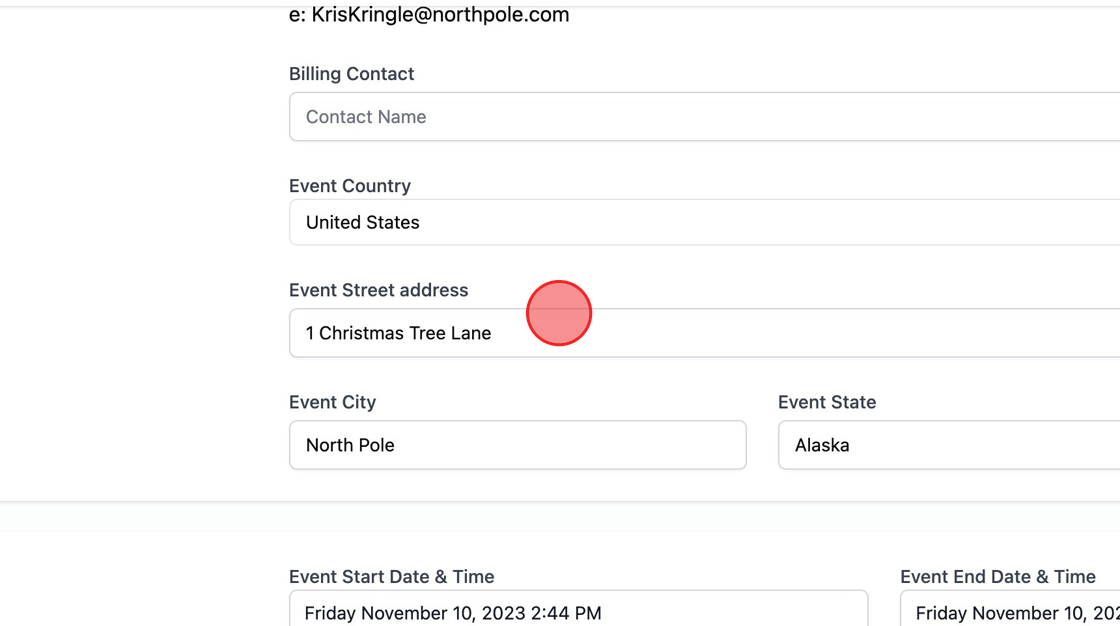Click the red circle highlight marker
Viewport: 1120px width, 626px height.
(x=559, y=313)
